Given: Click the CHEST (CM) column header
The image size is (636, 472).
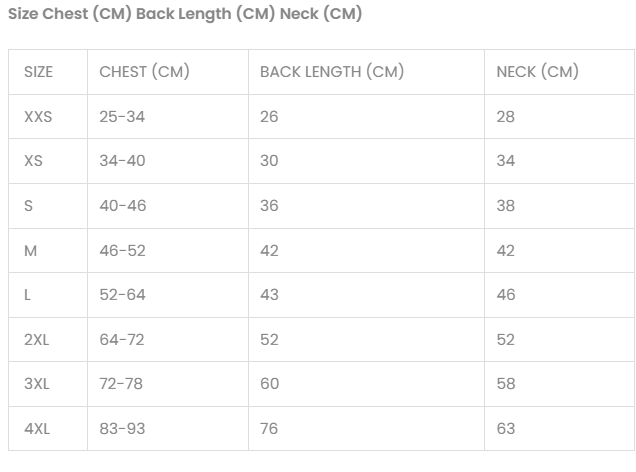Looking at the screenshot, I should [144, 72].
